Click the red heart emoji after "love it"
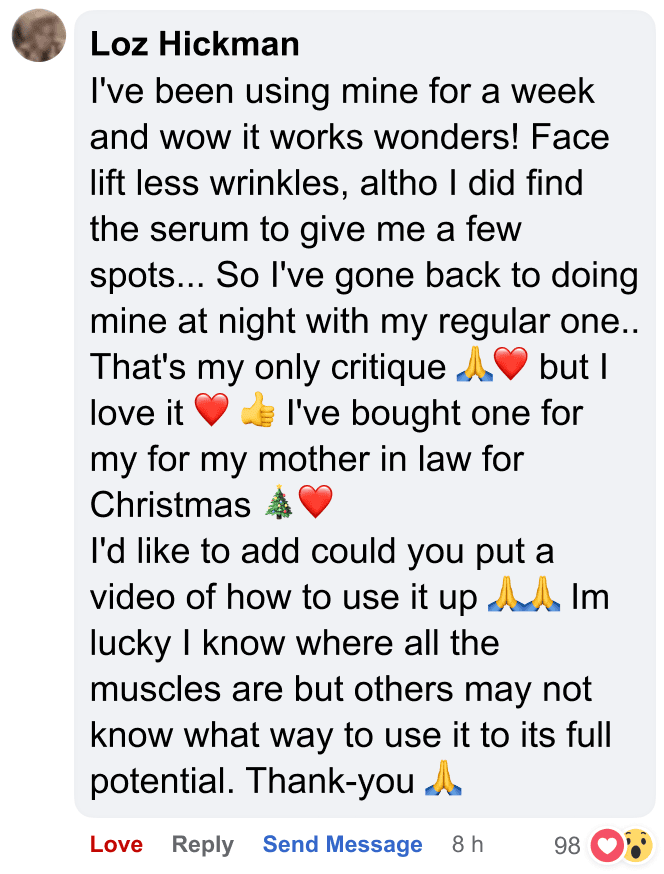Screen dimensions: 664x874 pos(212,413)
